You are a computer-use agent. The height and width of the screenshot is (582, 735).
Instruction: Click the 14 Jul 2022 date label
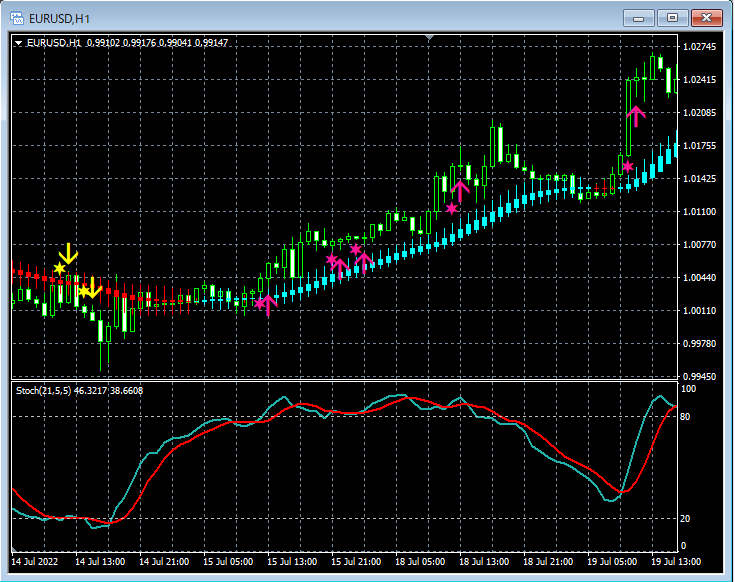[x=36, y=562]
